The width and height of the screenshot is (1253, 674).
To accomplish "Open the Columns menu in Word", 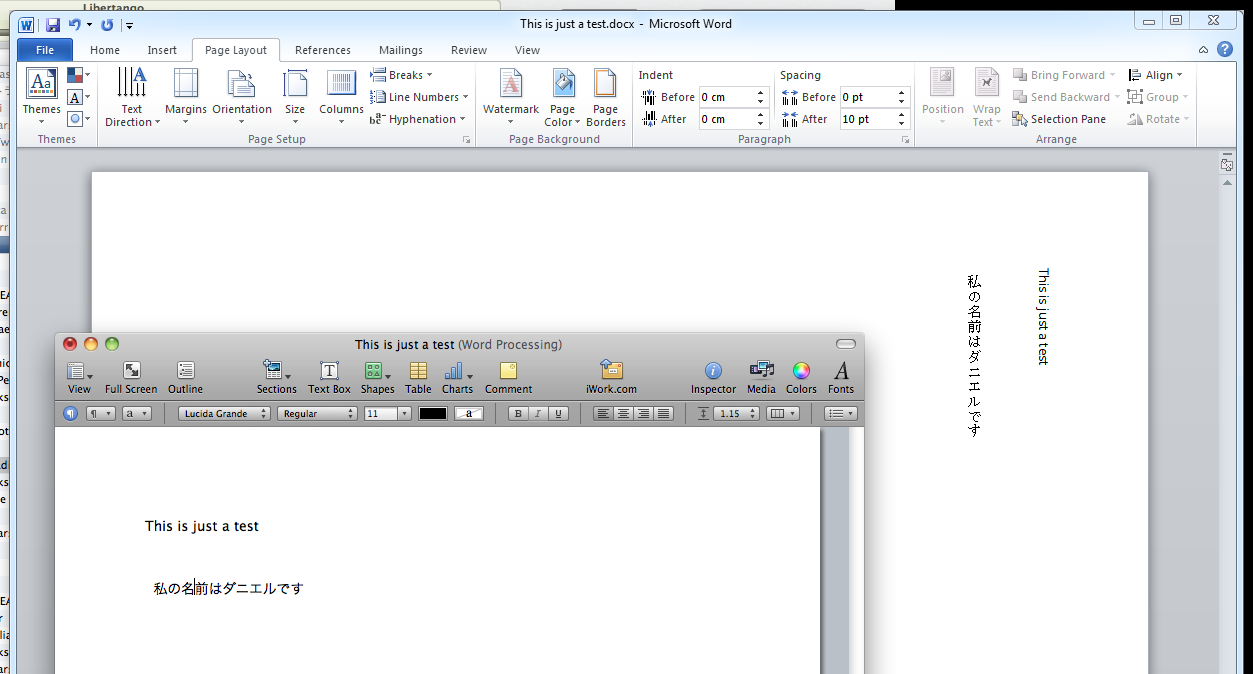I will coord(341,97).
